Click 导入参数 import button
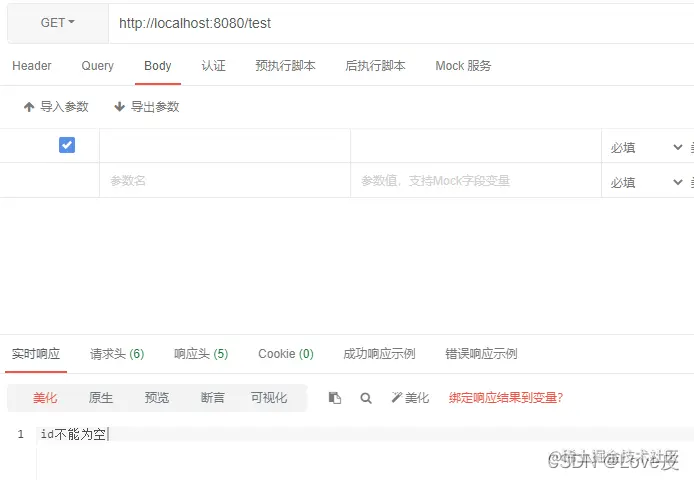Image resolution: width=694 pixels, height=480 pixels. tap(56, 107)
